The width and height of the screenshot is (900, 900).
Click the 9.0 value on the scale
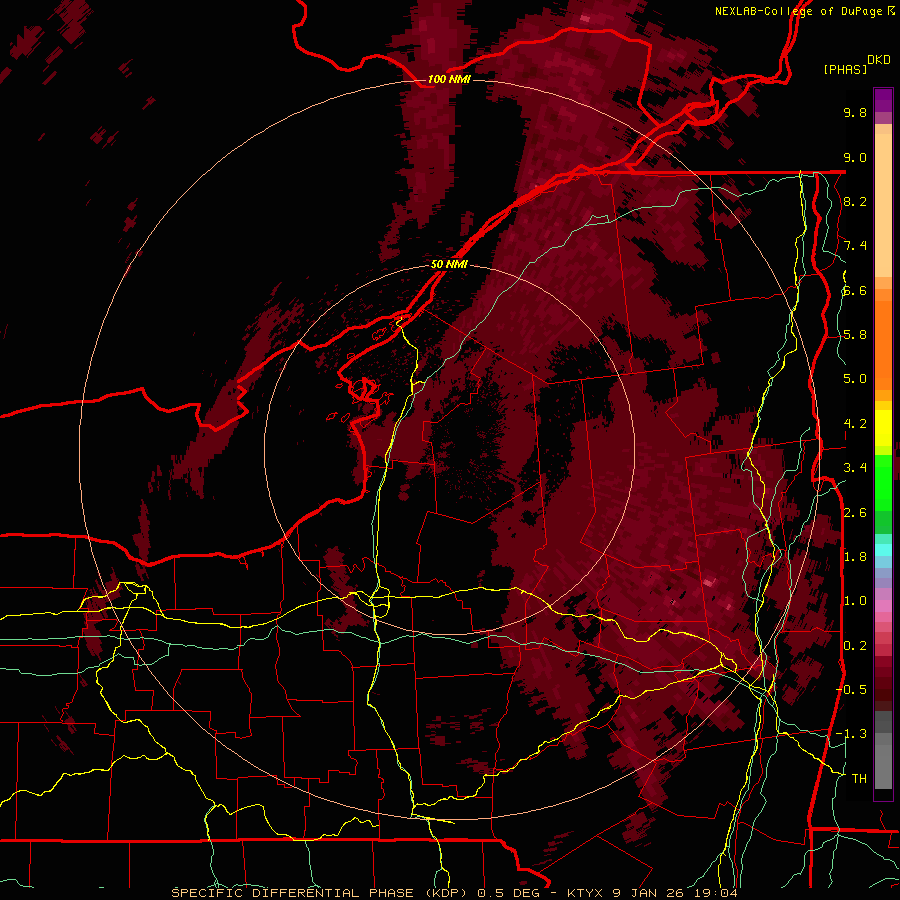(x=855, y=157)
